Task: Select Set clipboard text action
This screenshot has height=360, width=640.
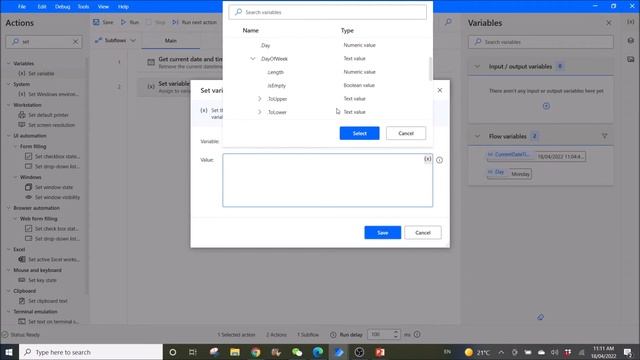Action: click(47, 301)
